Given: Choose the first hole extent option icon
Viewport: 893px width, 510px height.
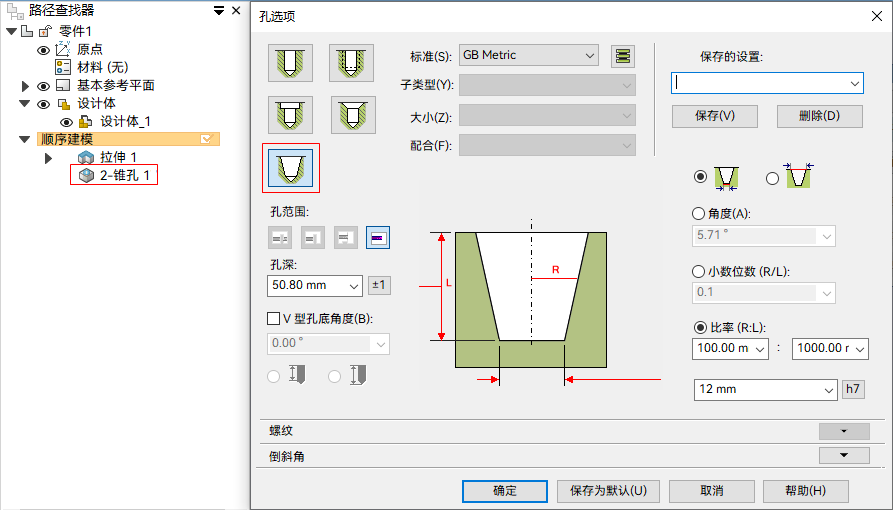Looking at the screenshot, I should (x=280, y=238).
